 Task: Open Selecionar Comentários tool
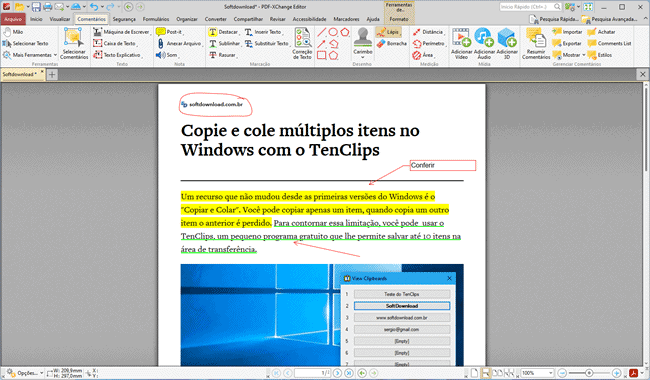[74, 44]
